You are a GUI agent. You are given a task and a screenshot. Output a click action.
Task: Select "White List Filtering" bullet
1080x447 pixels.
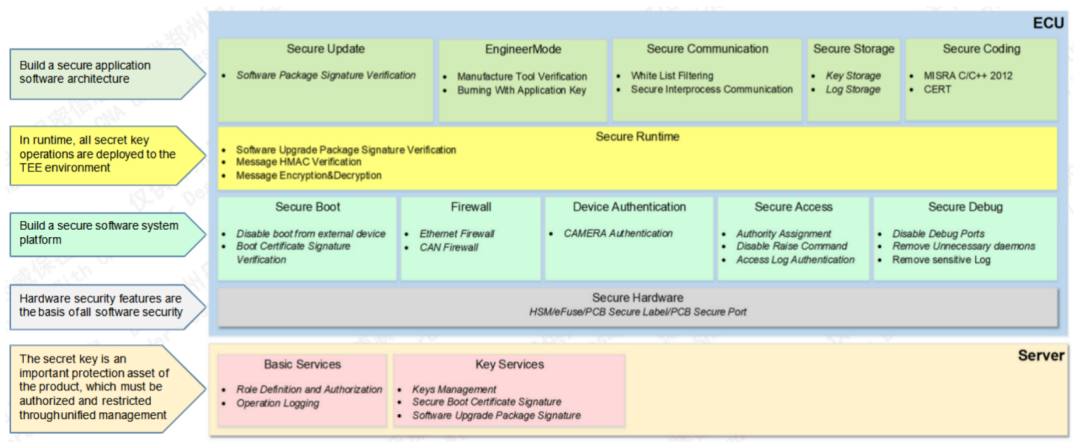coord(672,76)
